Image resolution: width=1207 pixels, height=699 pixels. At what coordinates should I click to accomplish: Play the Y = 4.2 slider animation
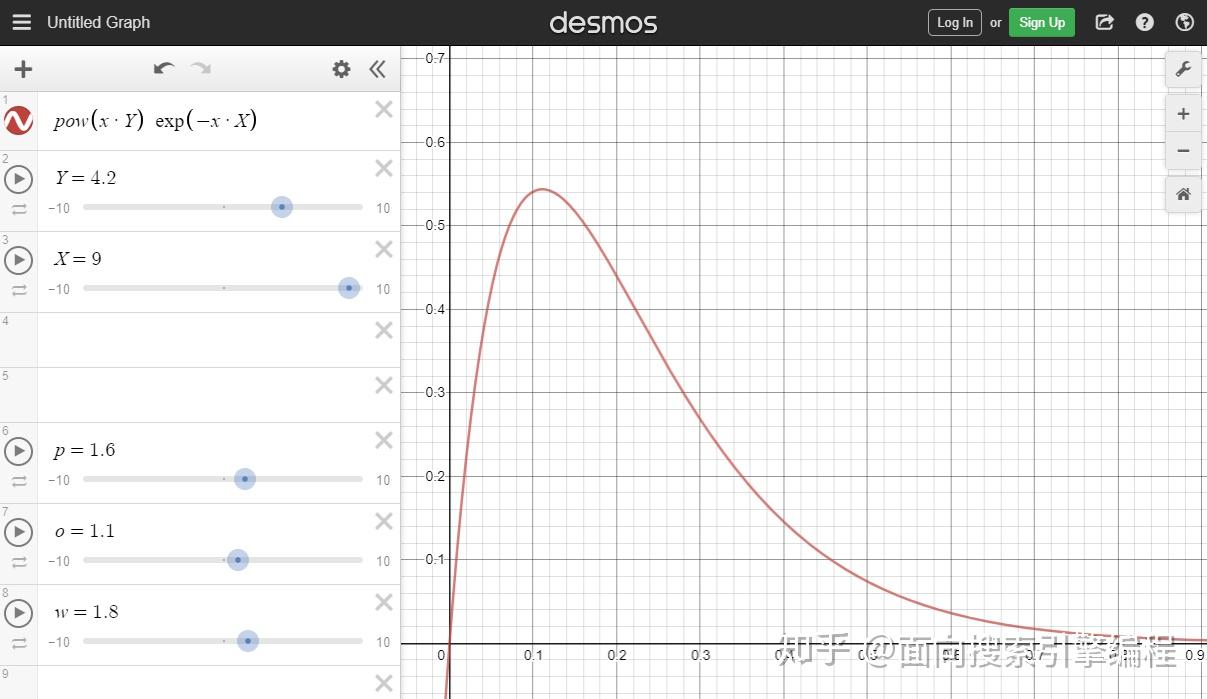(19, 179)
